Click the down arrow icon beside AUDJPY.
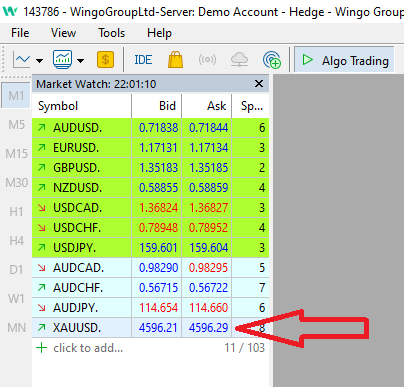Screen dimensions: 404x387 42,308
